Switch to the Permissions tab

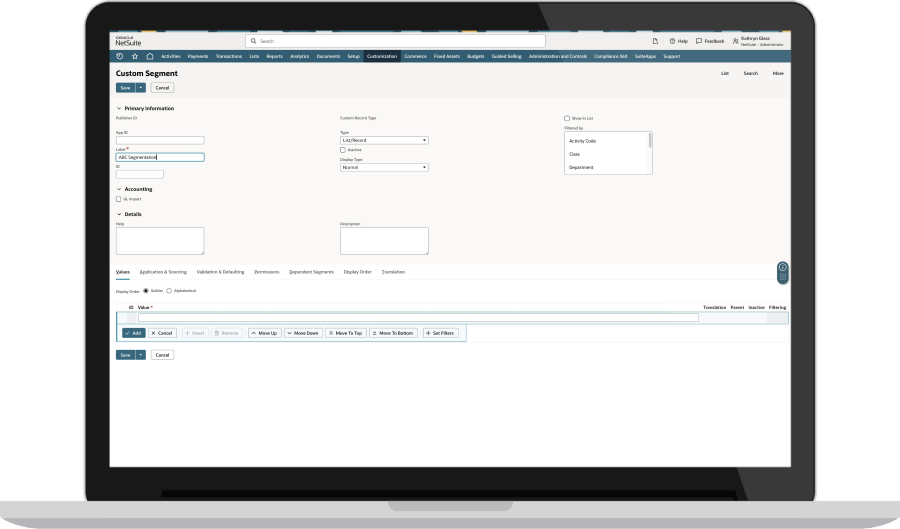(x=267, y=271)
